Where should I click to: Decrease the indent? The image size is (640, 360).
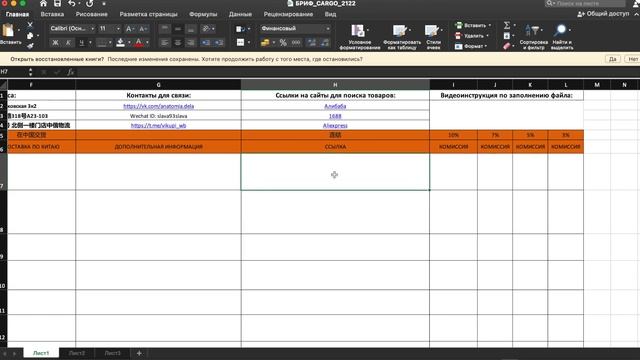[x=206, y=42]
